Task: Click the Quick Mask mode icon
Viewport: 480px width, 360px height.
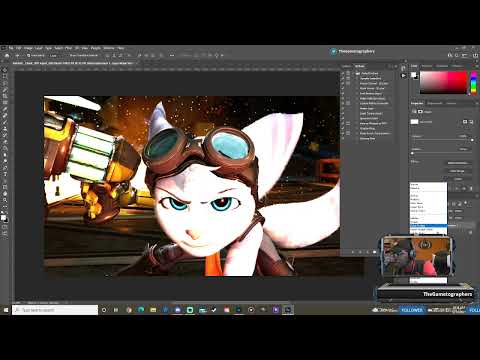Action: pos(5,227)
